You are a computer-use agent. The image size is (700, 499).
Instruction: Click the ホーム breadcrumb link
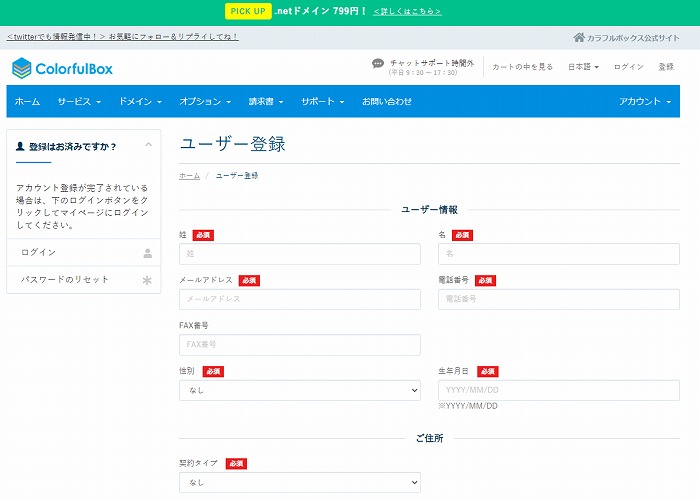coord(189,175)
